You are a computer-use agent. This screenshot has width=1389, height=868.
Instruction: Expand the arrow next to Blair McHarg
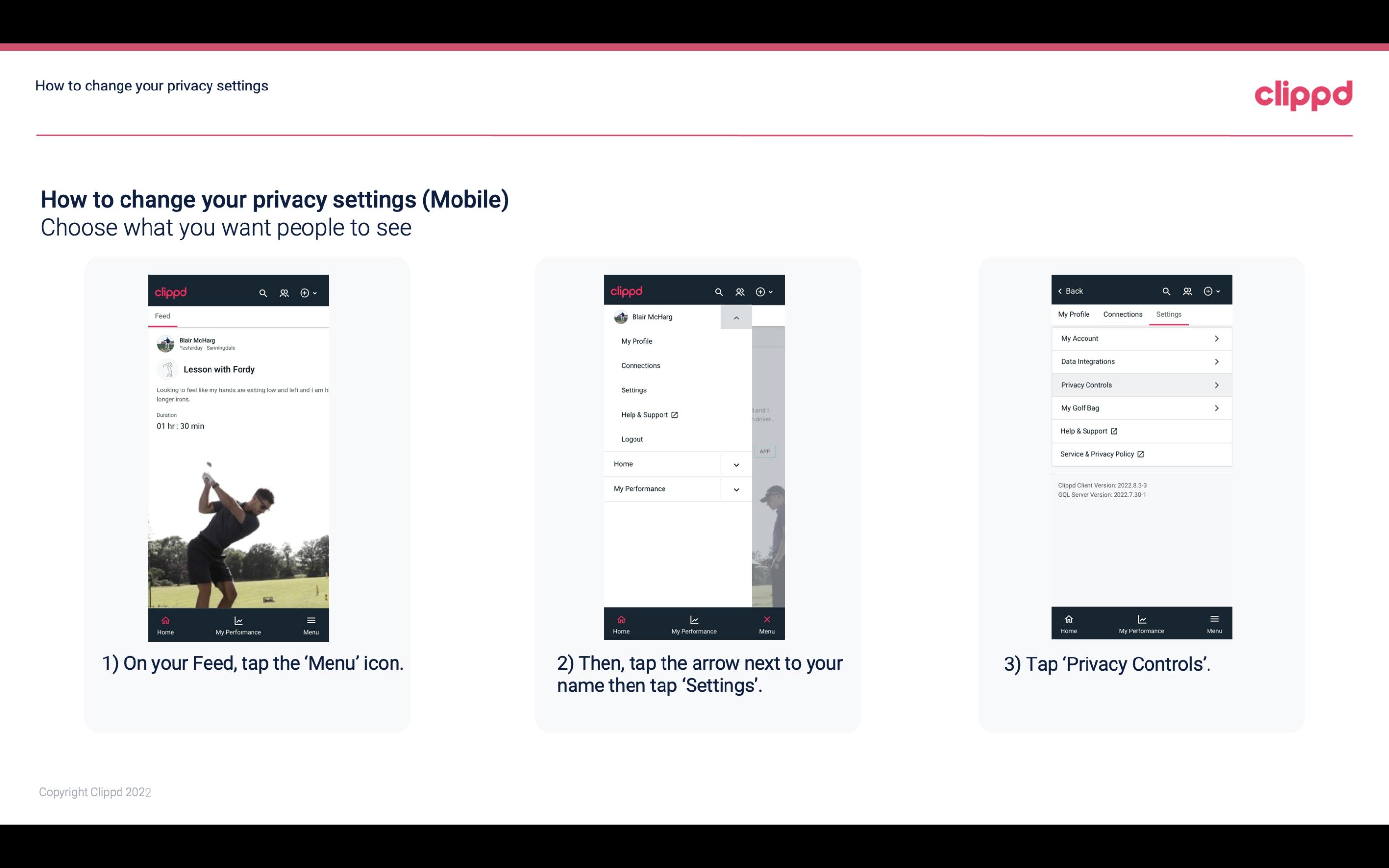(736, 317)
